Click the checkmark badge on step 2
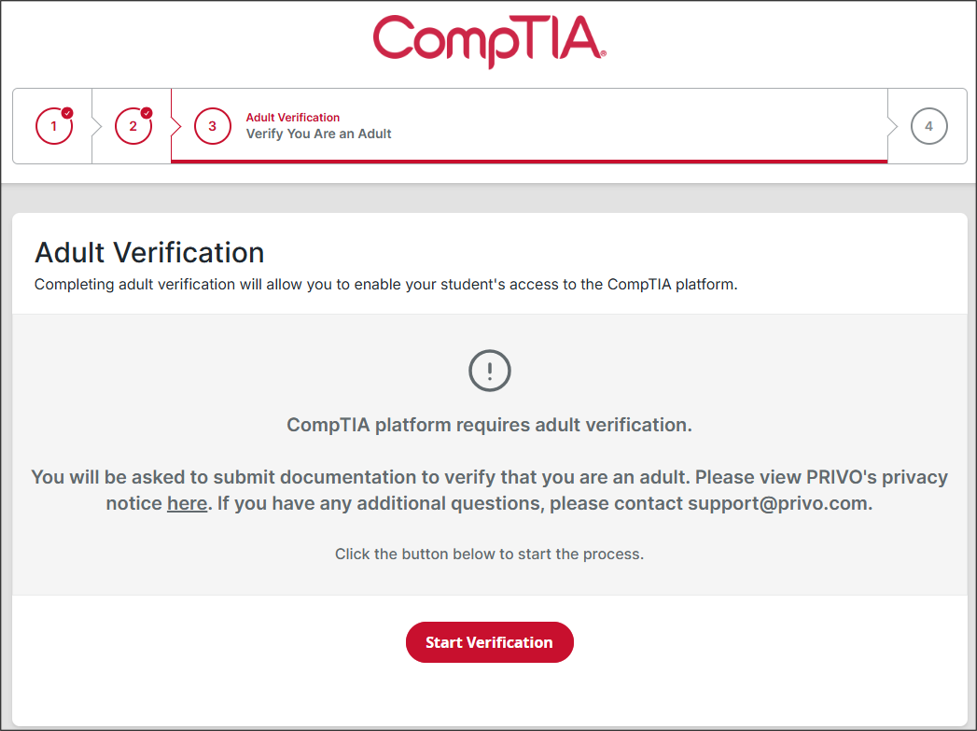 pos(146,113)
